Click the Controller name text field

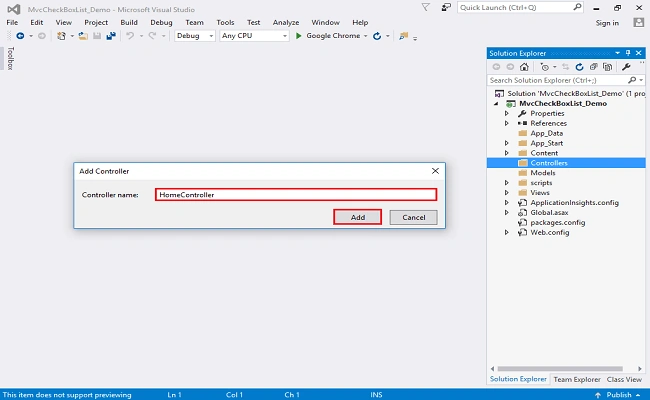click(296, 194)
